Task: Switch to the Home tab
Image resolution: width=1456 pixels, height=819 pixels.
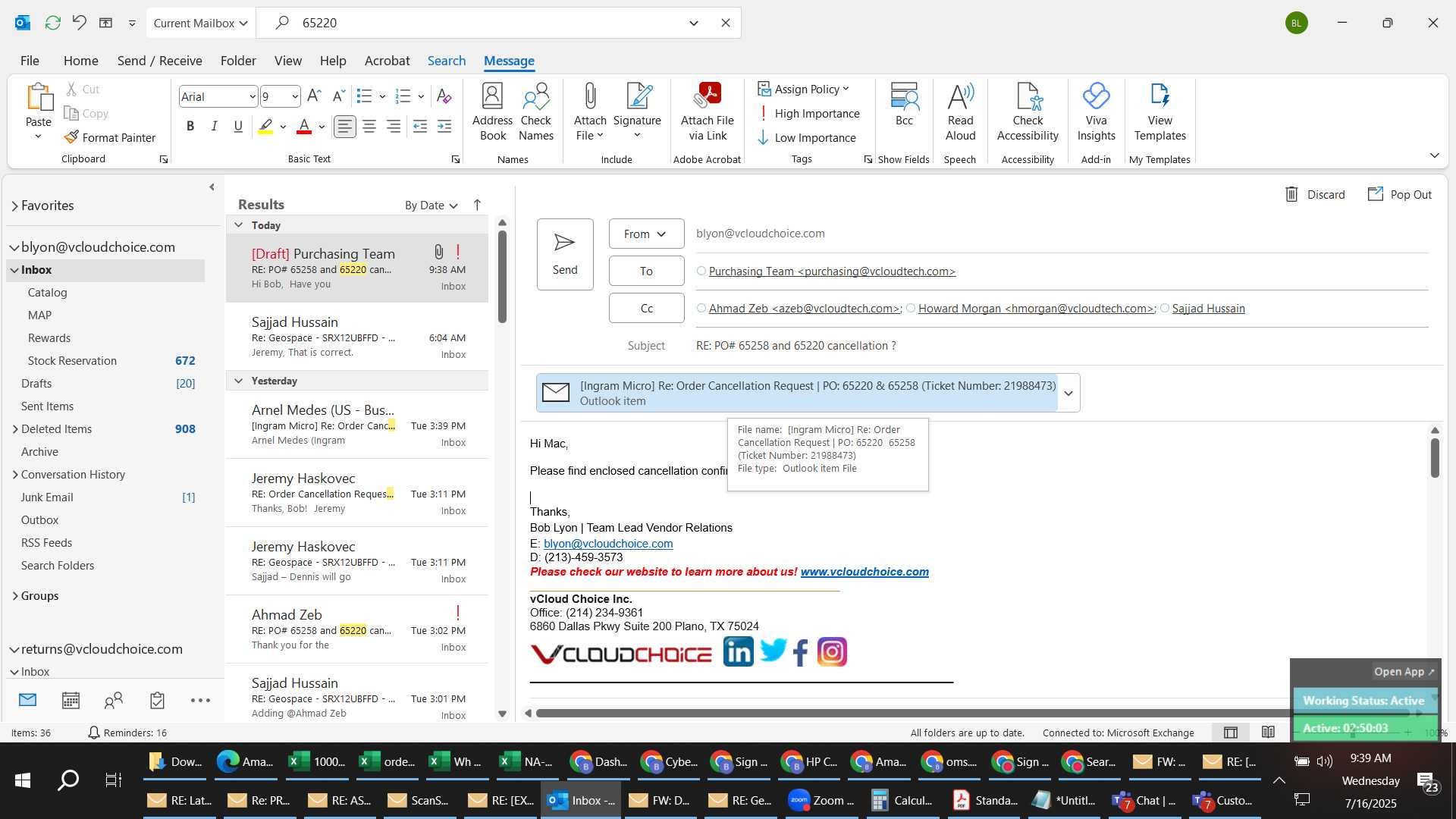Action: tap(80, 61)
